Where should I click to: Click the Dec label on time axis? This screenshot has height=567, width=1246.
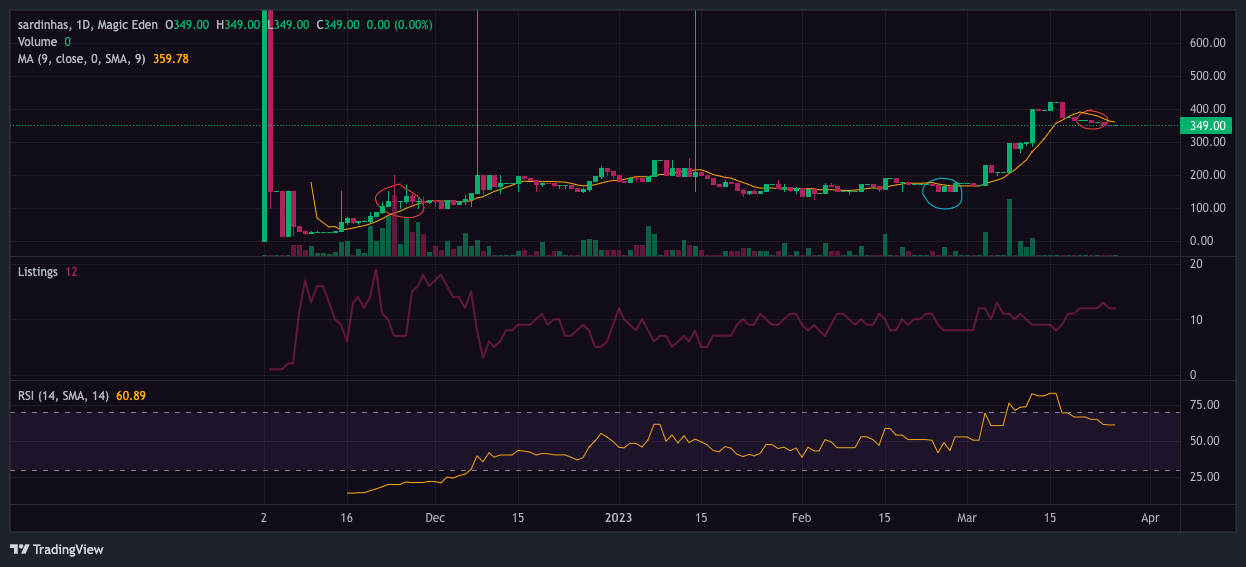[434, 518]
